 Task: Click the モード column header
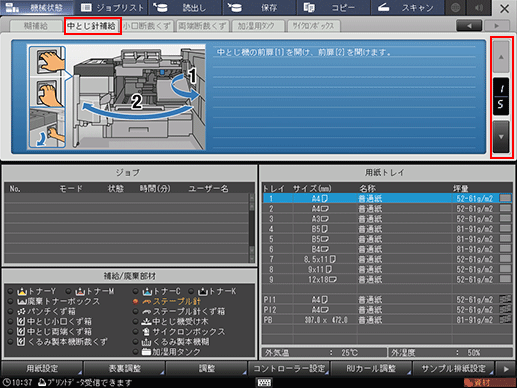71,189
